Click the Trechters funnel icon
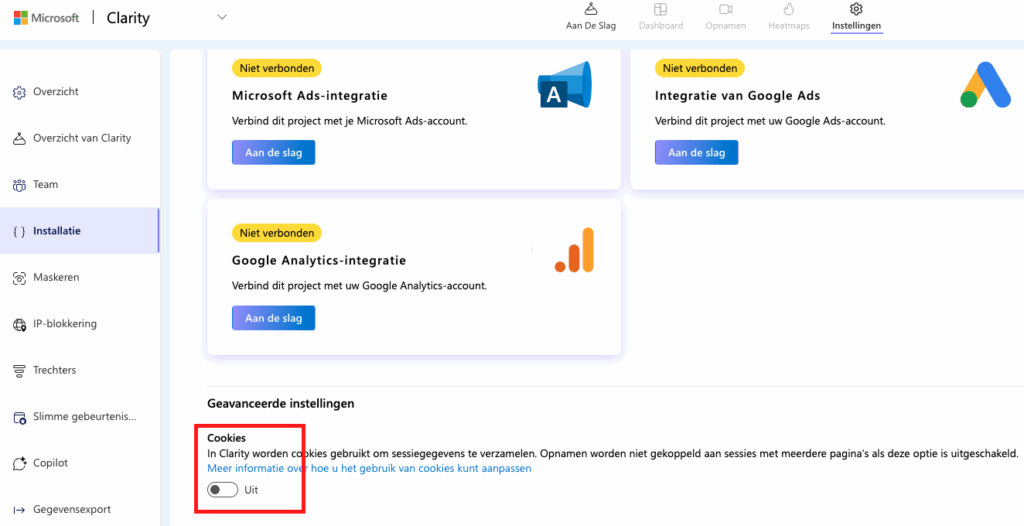The image size is (1024, 526). (19, 371)
